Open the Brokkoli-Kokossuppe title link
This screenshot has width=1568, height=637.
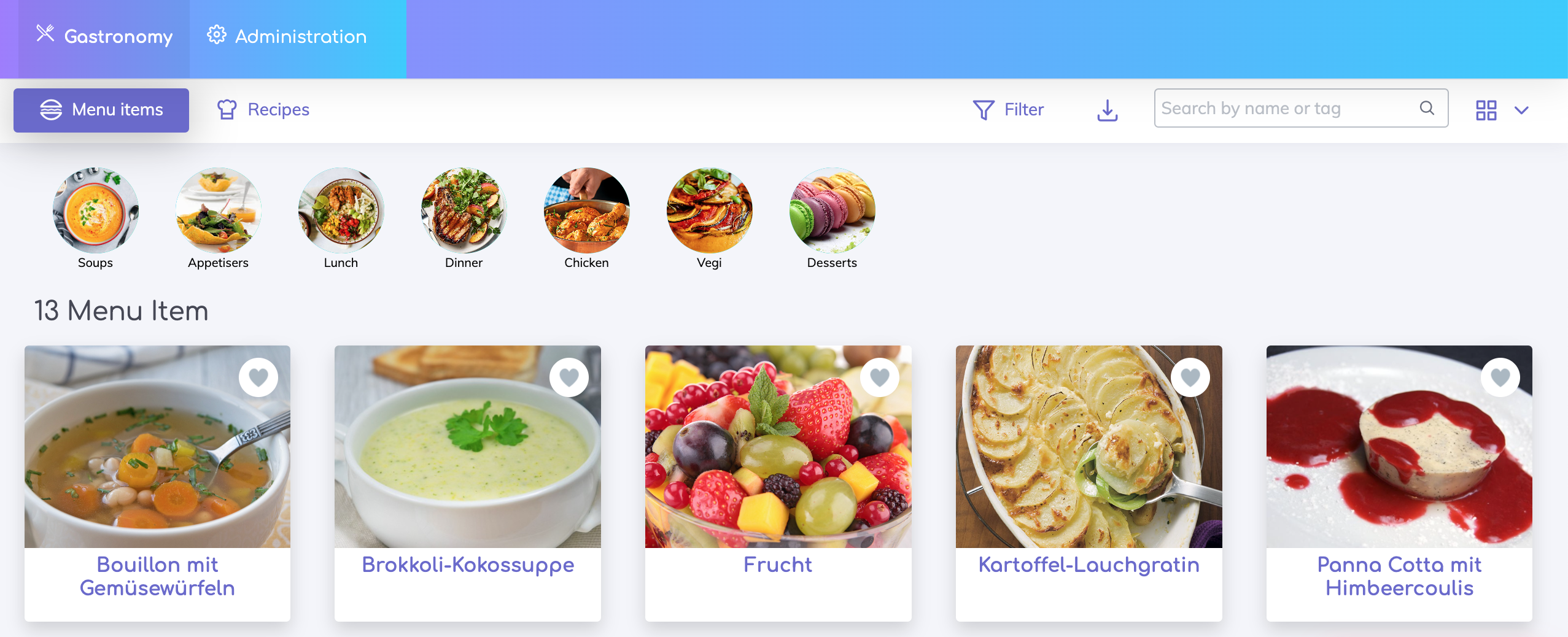tap(468, 565)
